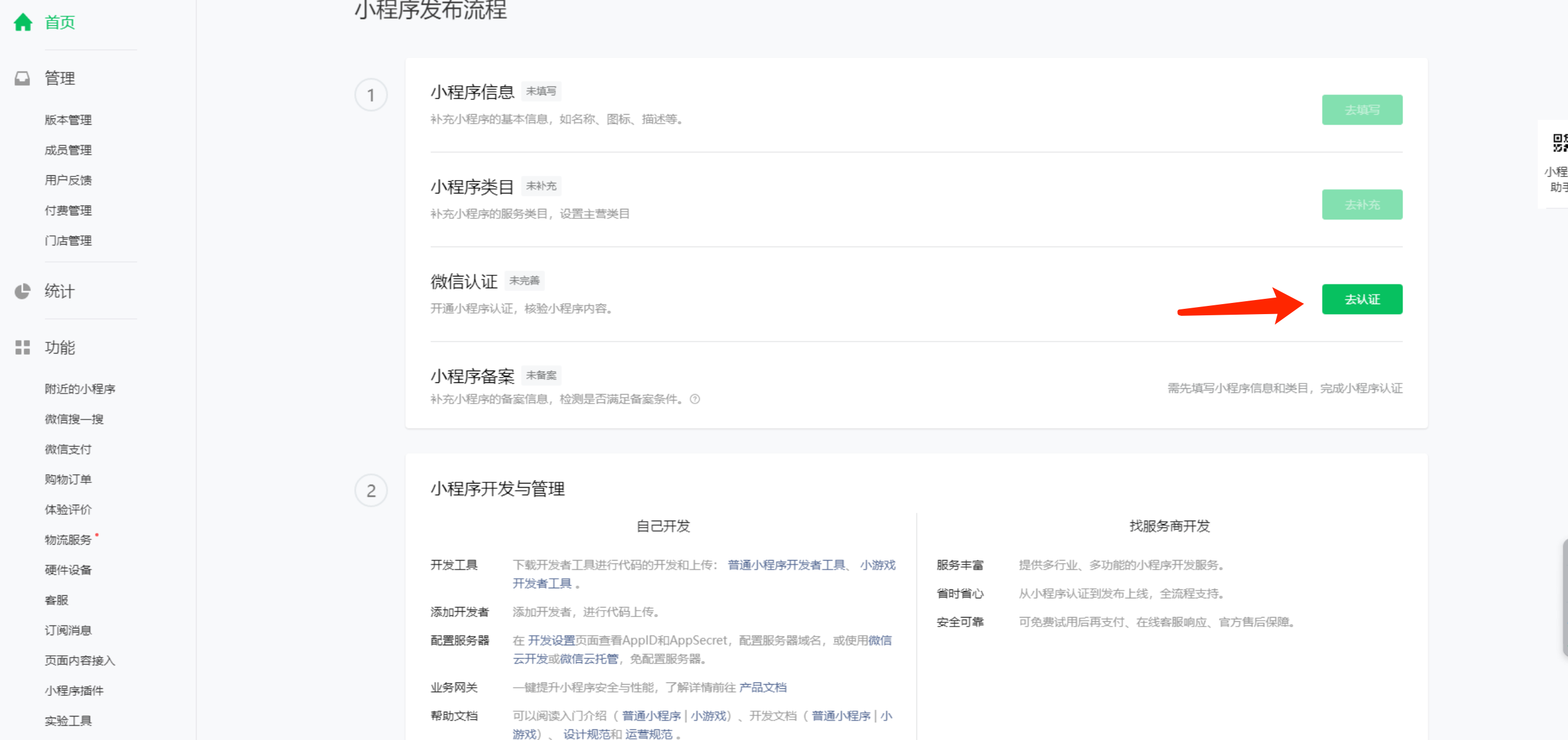Click the 未完善 status tag
The image size is (1568, 740).
(524, 281)
